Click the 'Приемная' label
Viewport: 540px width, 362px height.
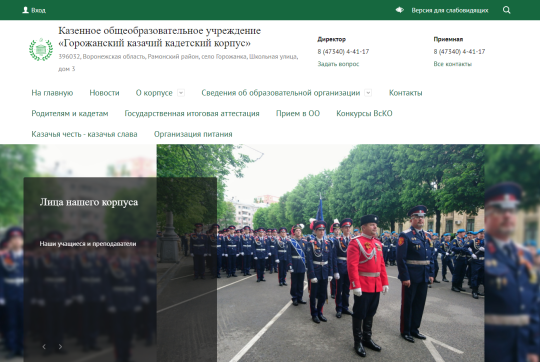(448, 39)
